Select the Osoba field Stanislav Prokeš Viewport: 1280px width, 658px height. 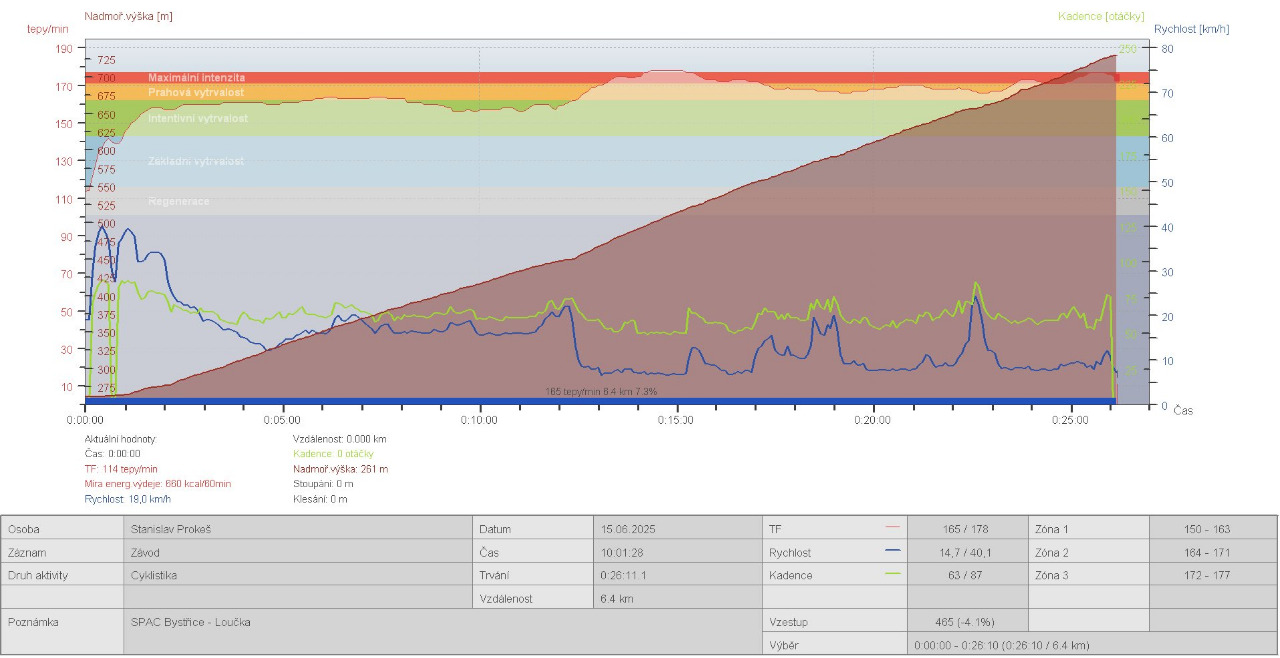pyautogui.click(x=171, y=528)
